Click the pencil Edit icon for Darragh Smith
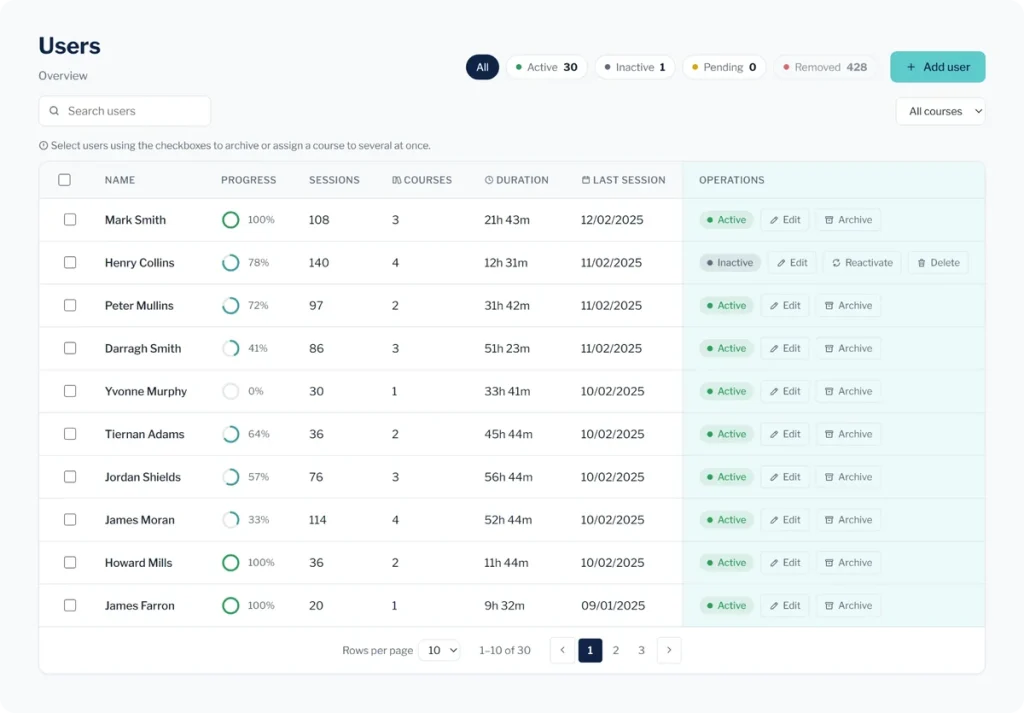 pyautogui.click(x=774, y=349)
